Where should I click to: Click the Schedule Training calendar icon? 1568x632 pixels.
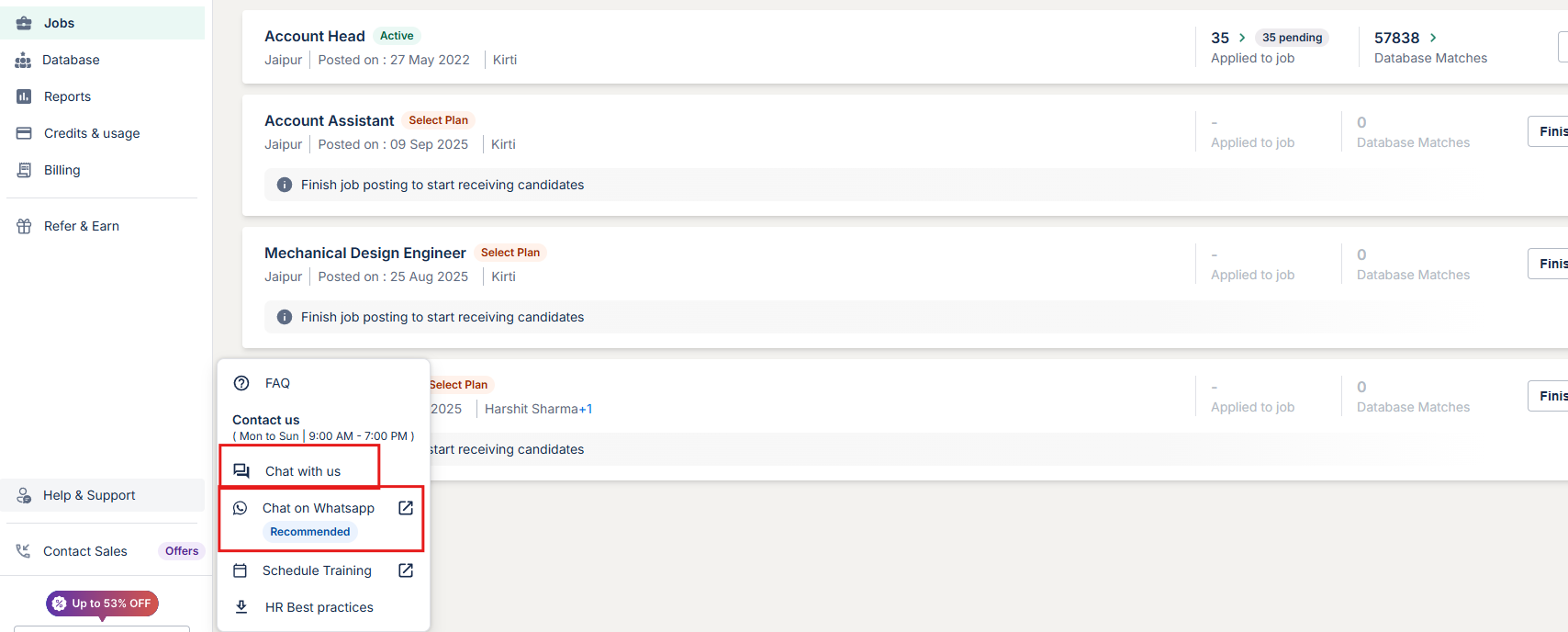(x=241, y=570)
